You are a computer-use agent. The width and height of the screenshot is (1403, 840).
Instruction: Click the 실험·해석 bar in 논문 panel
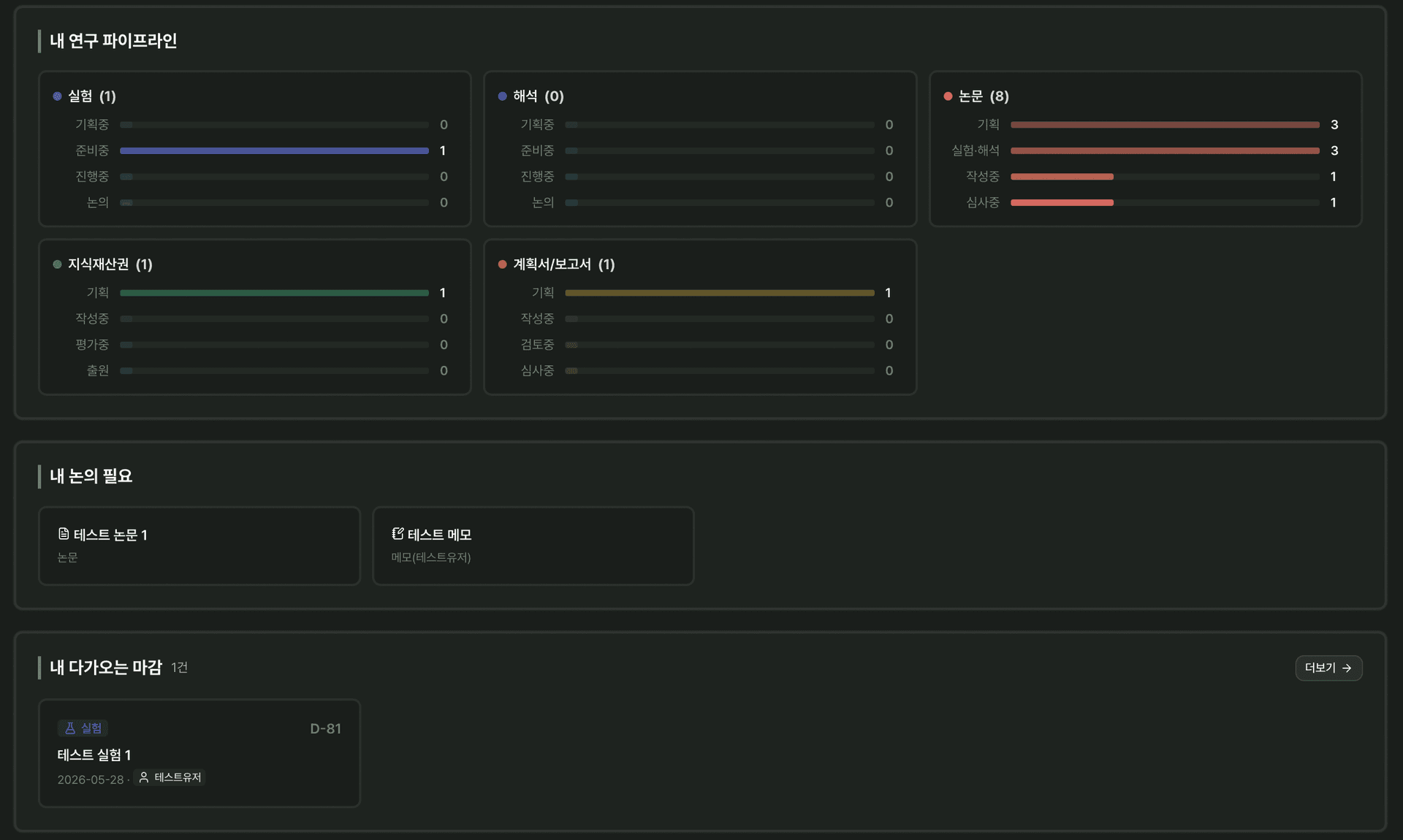coord(1164,151)
